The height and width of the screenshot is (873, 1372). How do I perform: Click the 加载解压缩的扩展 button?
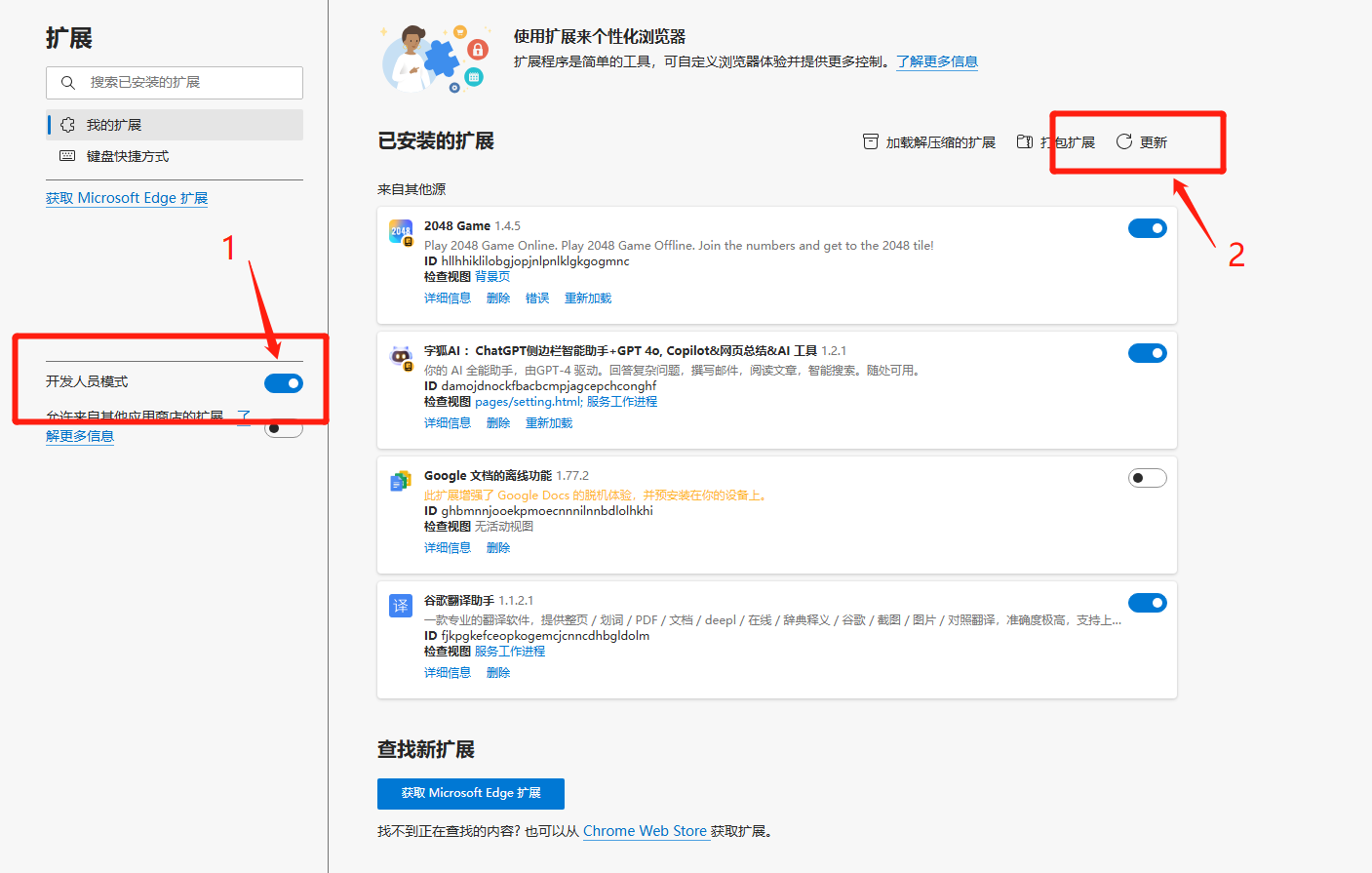(929, 142)
